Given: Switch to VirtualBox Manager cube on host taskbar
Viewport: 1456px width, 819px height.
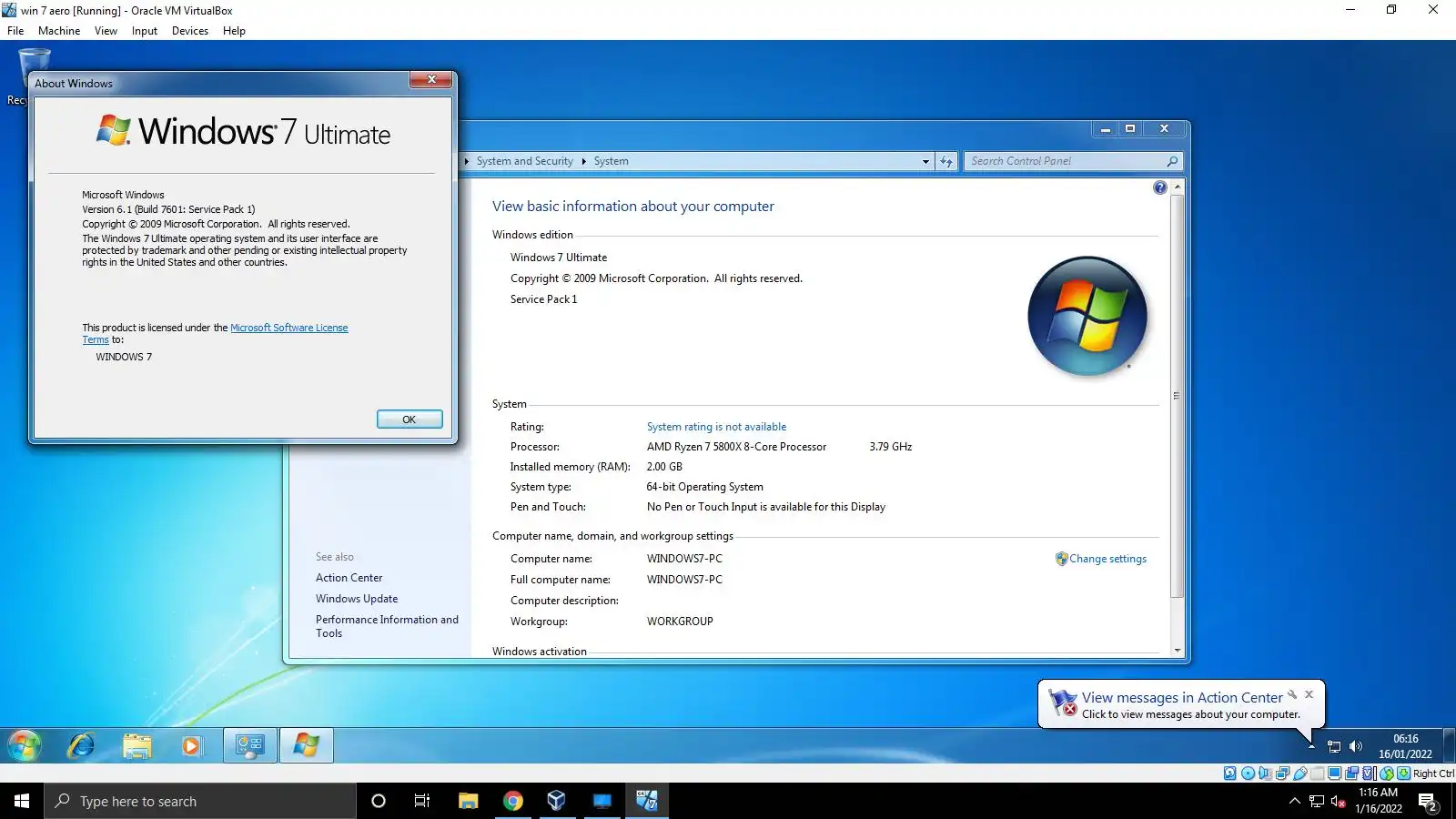Looking at the screenshot, I should tap(557, 801).
